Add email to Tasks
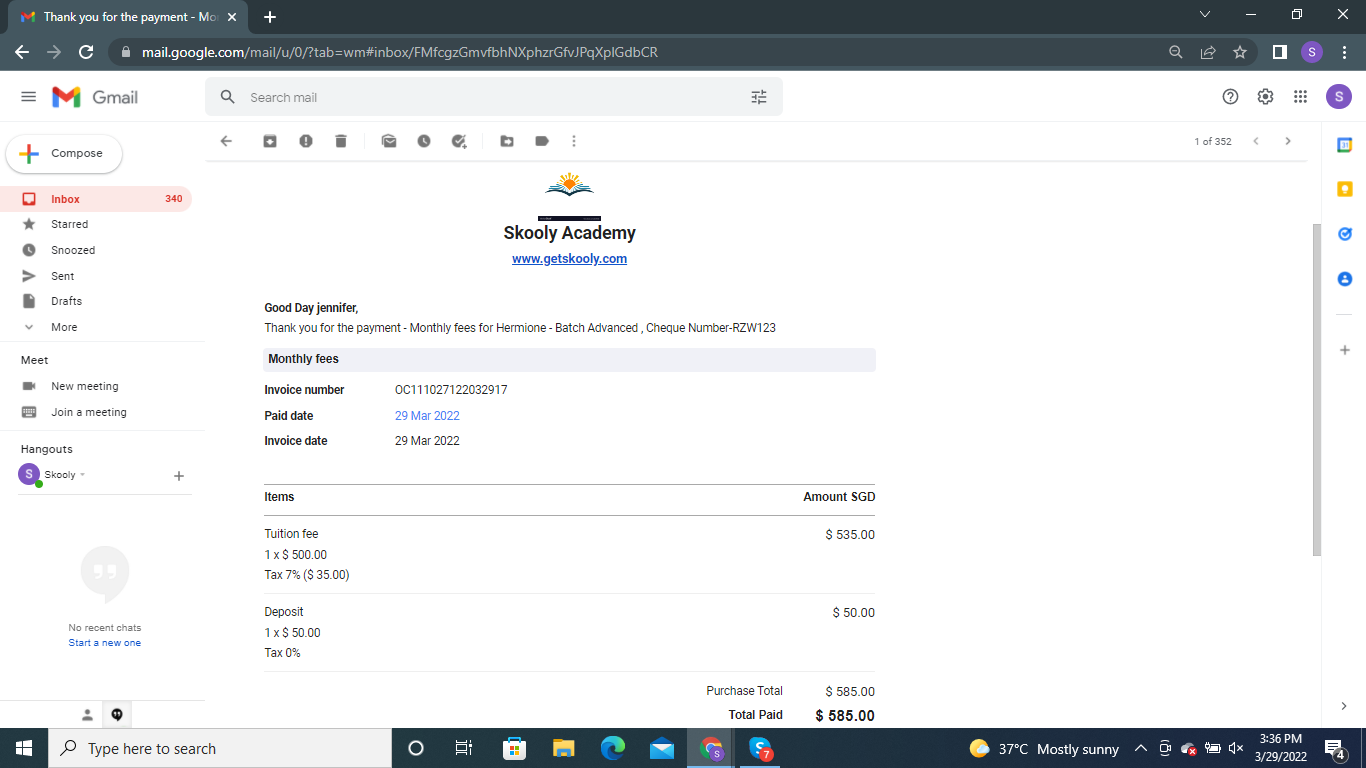The width and height of the screenshot is (1366, 768). click(x=459, y=141)
